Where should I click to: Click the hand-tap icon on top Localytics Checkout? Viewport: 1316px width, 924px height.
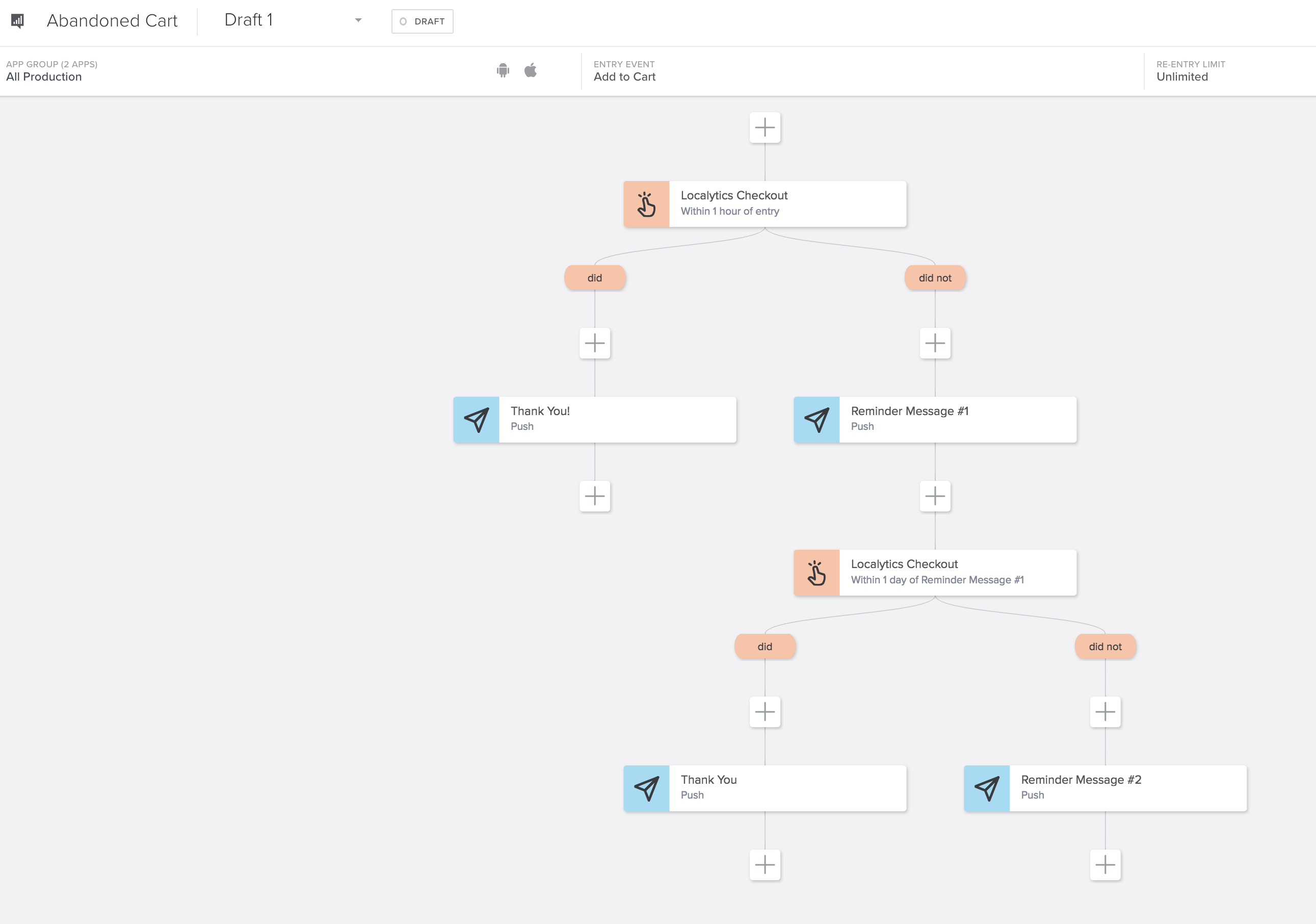[646, 204]
